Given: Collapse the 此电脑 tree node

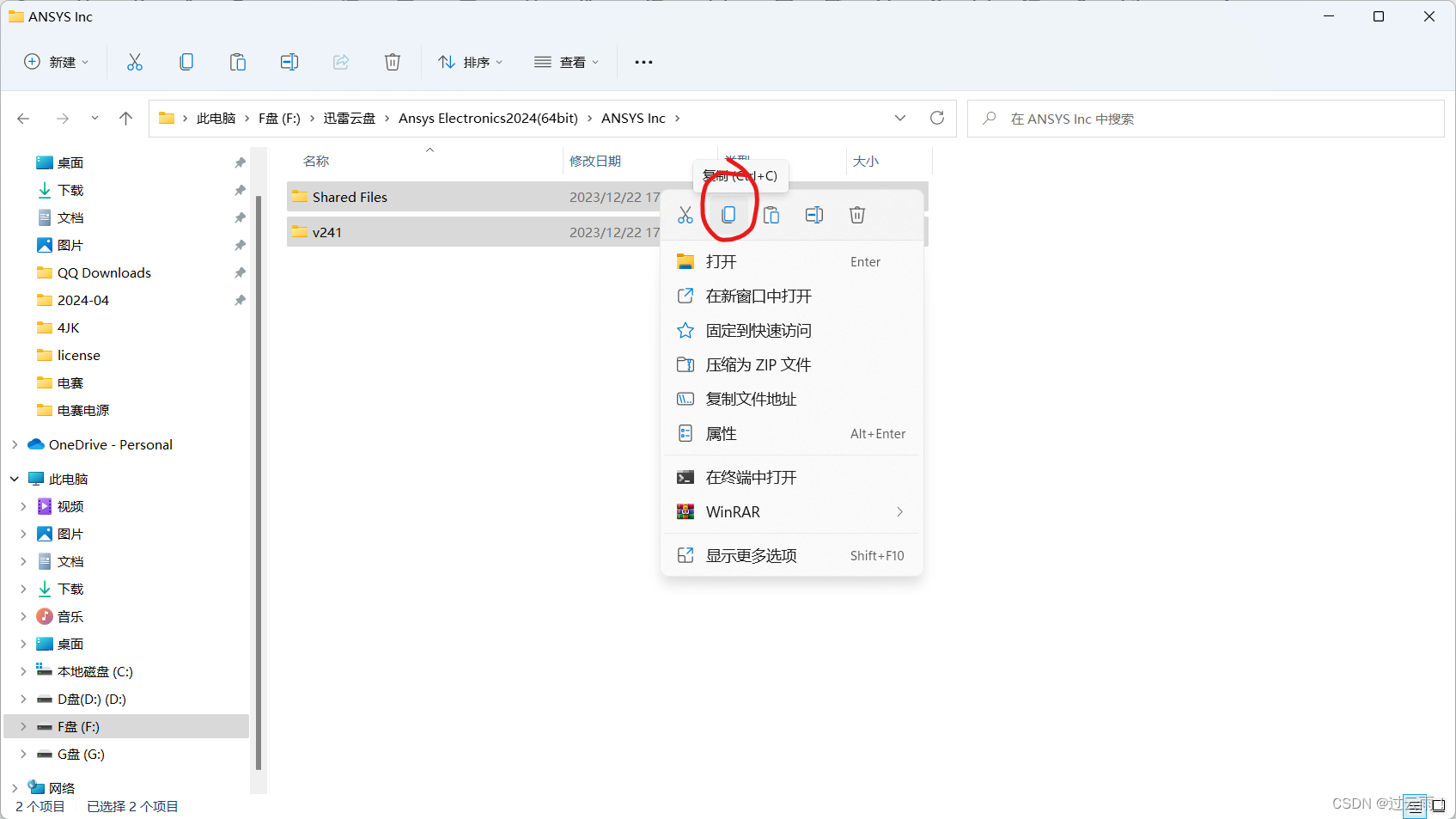Looking at the screenshot, I should [14, 478].
